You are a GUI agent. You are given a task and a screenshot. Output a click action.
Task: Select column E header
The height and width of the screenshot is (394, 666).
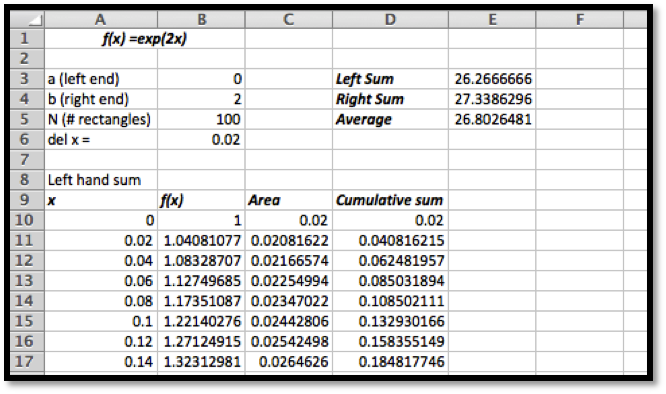[492, 20]
